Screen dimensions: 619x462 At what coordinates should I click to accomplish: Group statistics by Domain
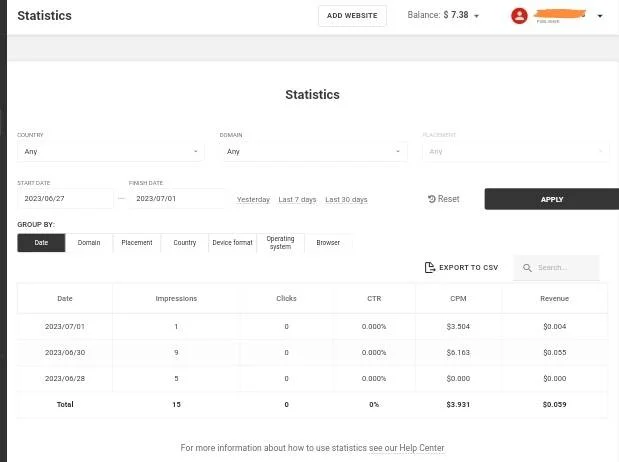click(89, 242)
